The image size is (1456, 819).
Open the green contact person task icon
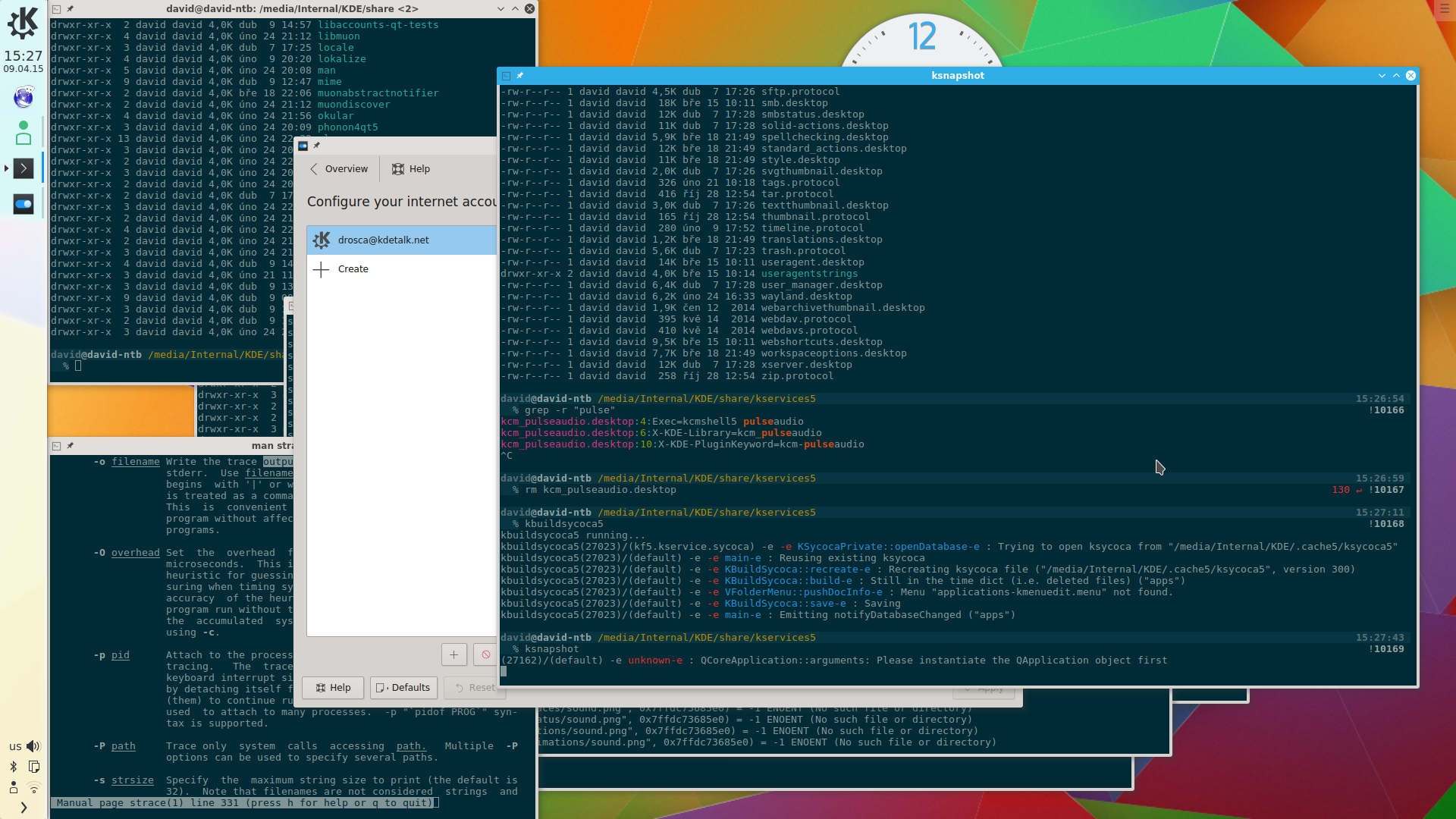point(24,133)
